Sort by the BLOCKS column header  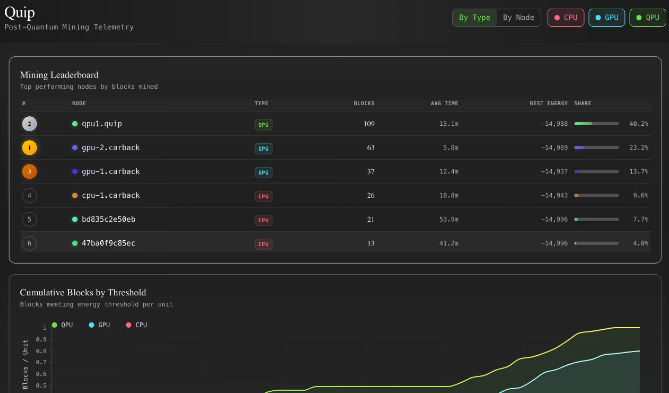[x=364, y=103]
